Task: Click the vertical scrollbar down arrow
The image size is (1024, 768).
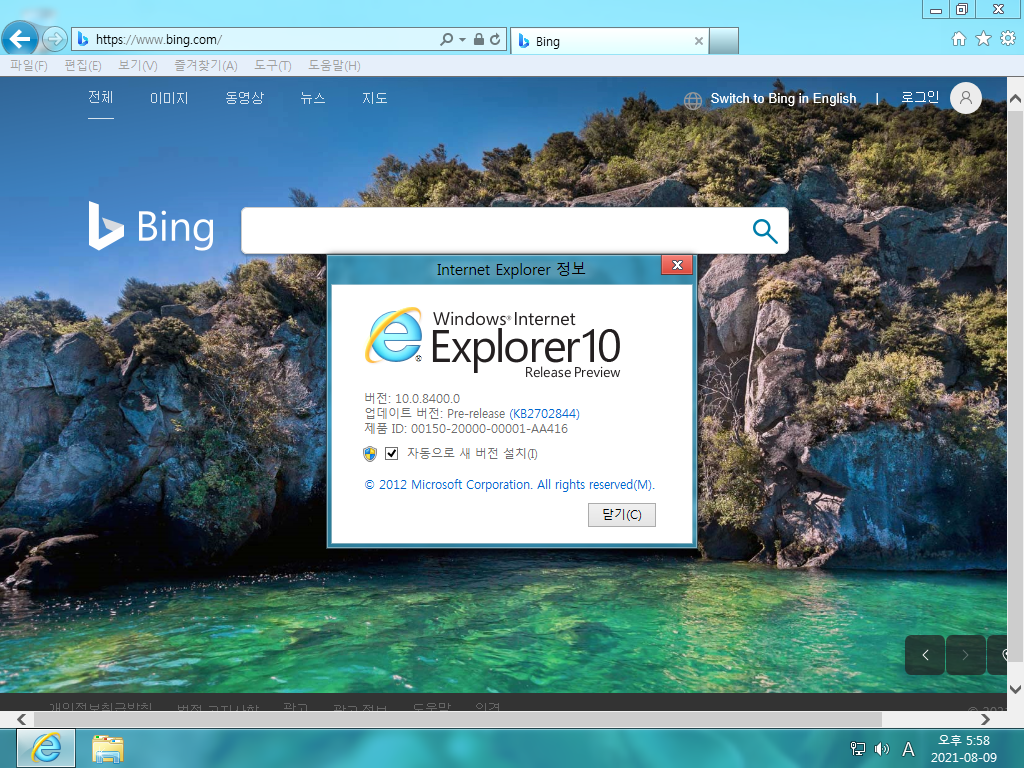Action: pyautogui.click(x=1015, y=689)
